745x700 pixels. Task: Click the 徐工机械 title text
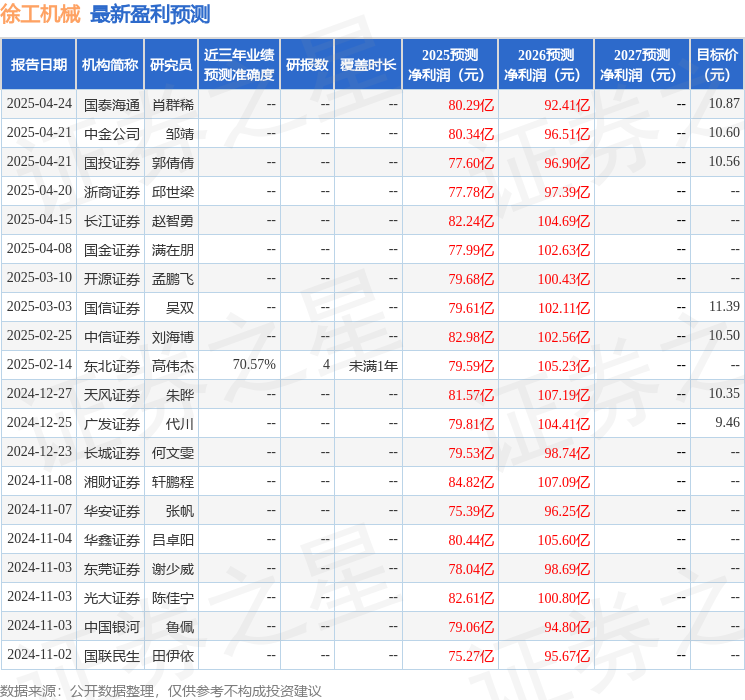[x=40, y=14]
